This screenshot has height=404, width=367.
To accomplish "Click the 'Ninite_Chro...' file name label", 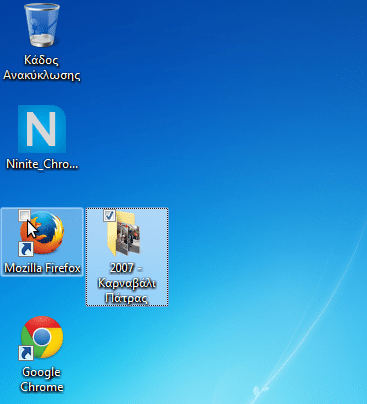I will pos(42,164).
